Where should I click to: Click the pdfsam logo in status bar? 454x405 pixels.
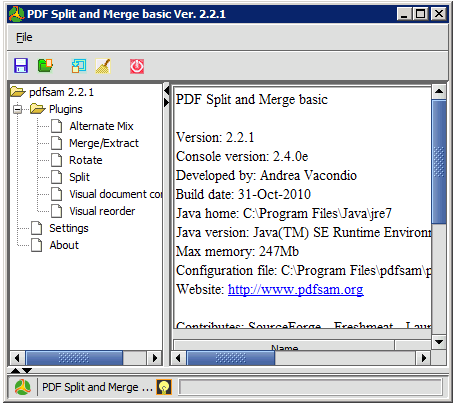[22, 387]
